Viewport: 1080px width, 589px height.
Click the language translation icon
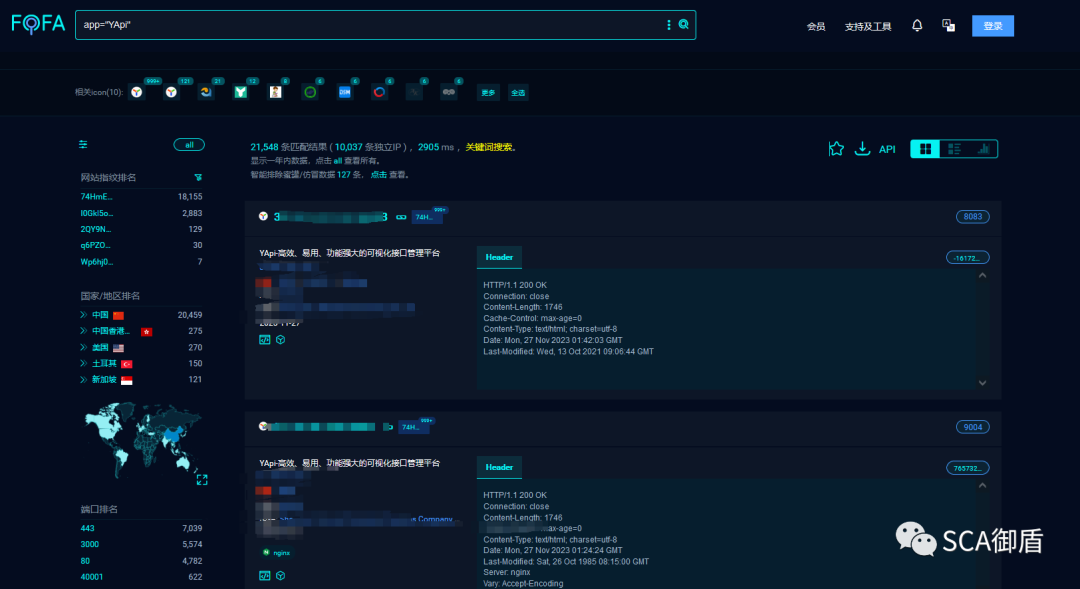(948, 26)
